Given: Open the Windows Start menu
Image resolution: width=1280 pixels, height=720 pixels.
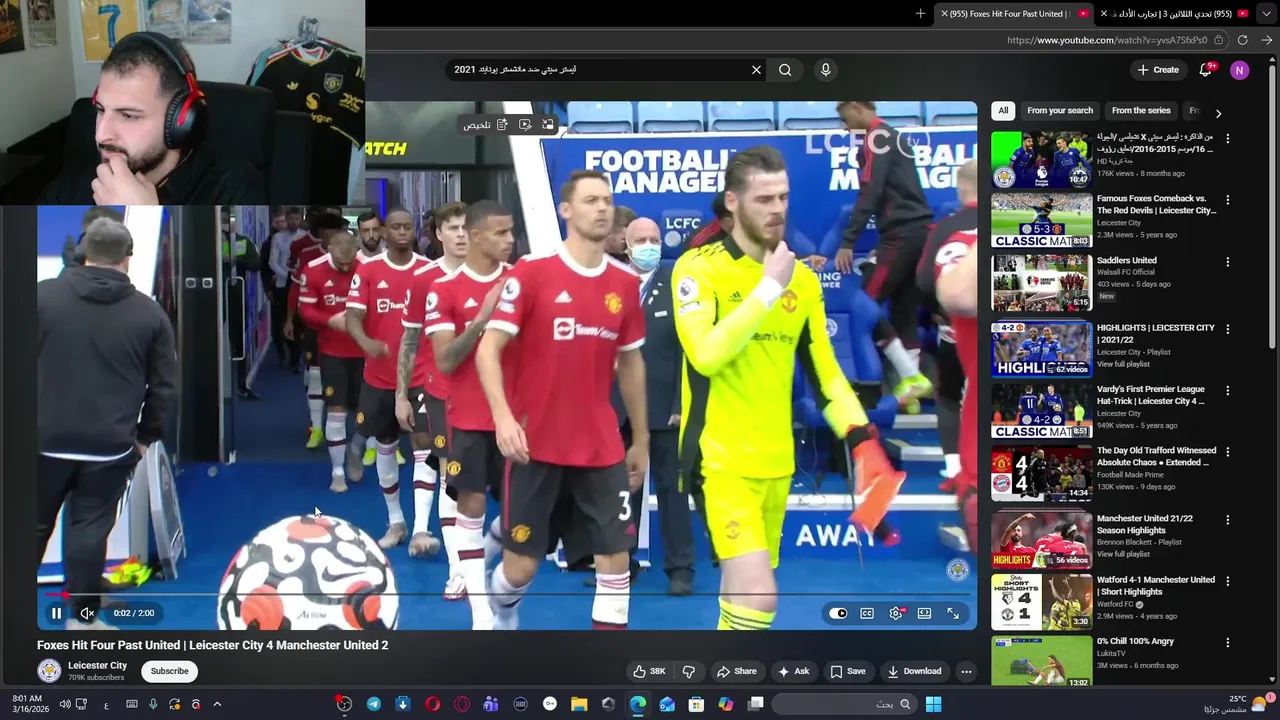Looking at the screenshot, I should tap(933, 704).
